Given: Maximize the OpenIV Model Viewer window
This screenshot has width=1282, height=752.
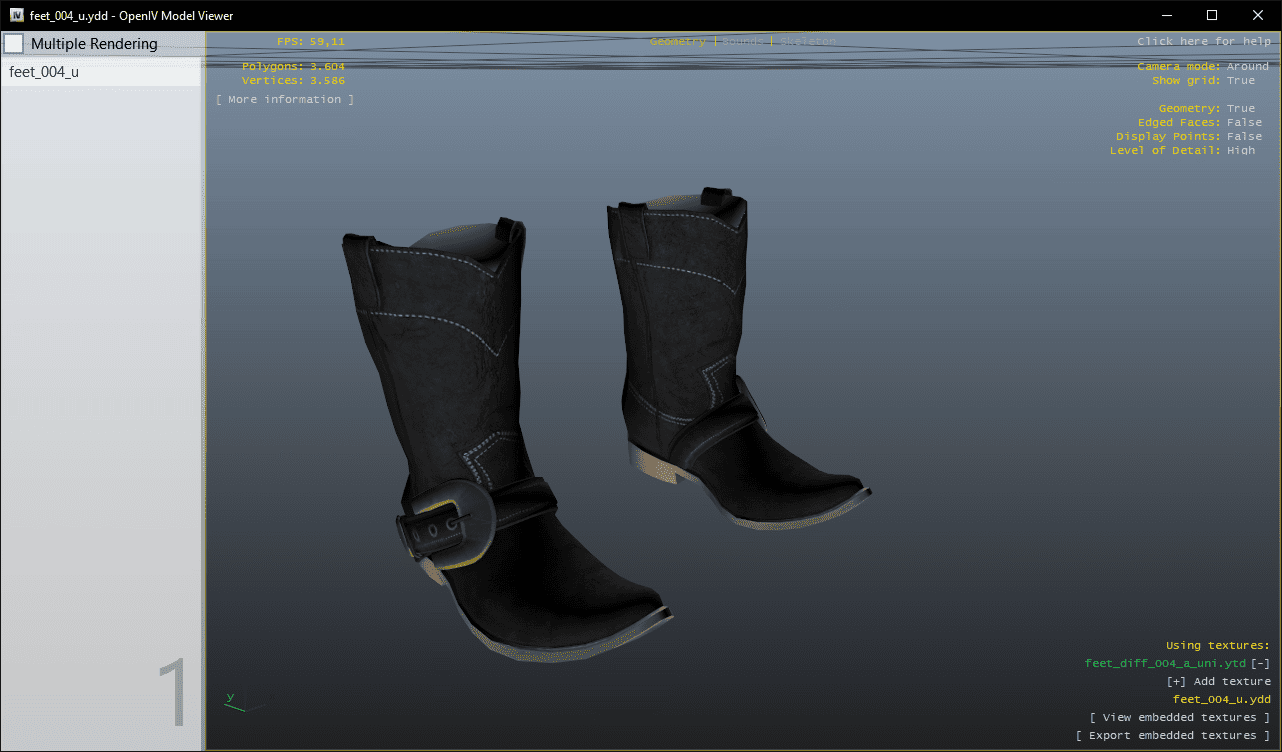Looking at the screenshot, I should (1212, 15).
